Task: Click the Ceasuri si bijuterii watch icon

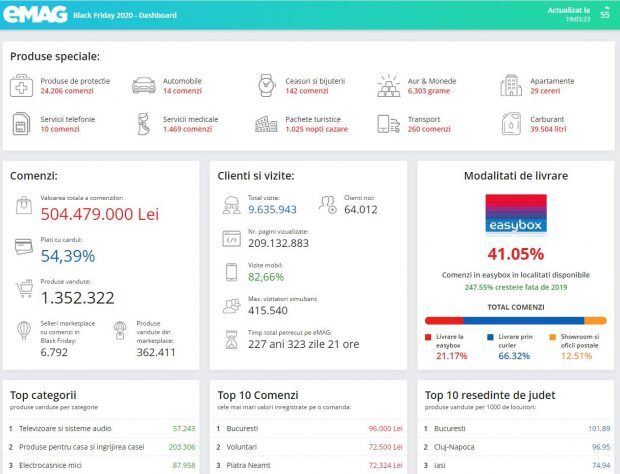Action: (267, 85)
